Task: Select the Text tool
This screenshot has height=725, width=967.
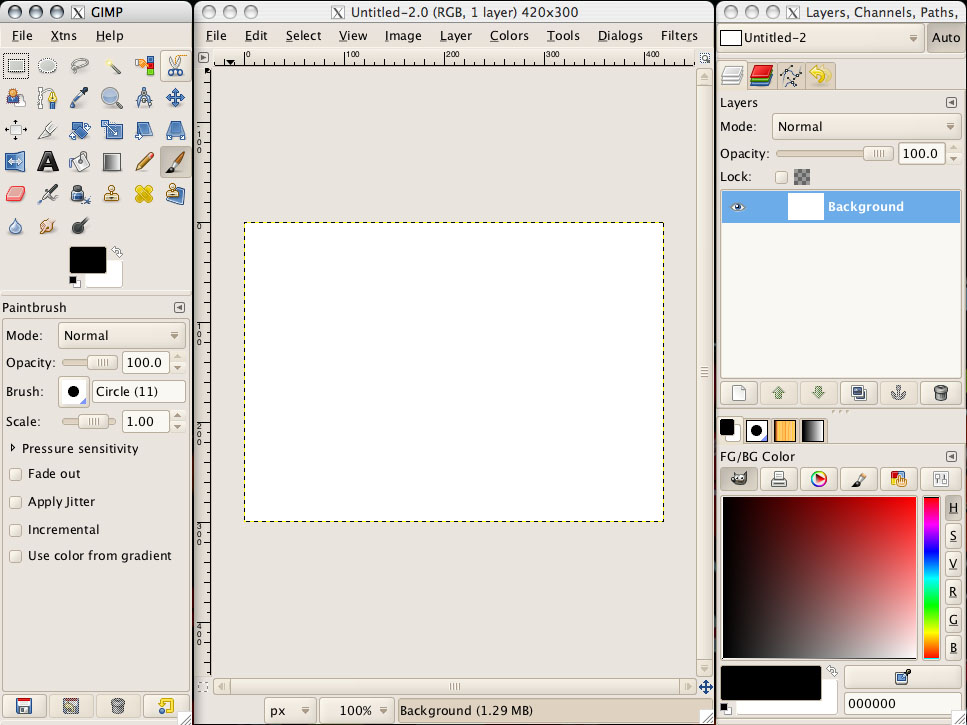Action: coord(47,162)
